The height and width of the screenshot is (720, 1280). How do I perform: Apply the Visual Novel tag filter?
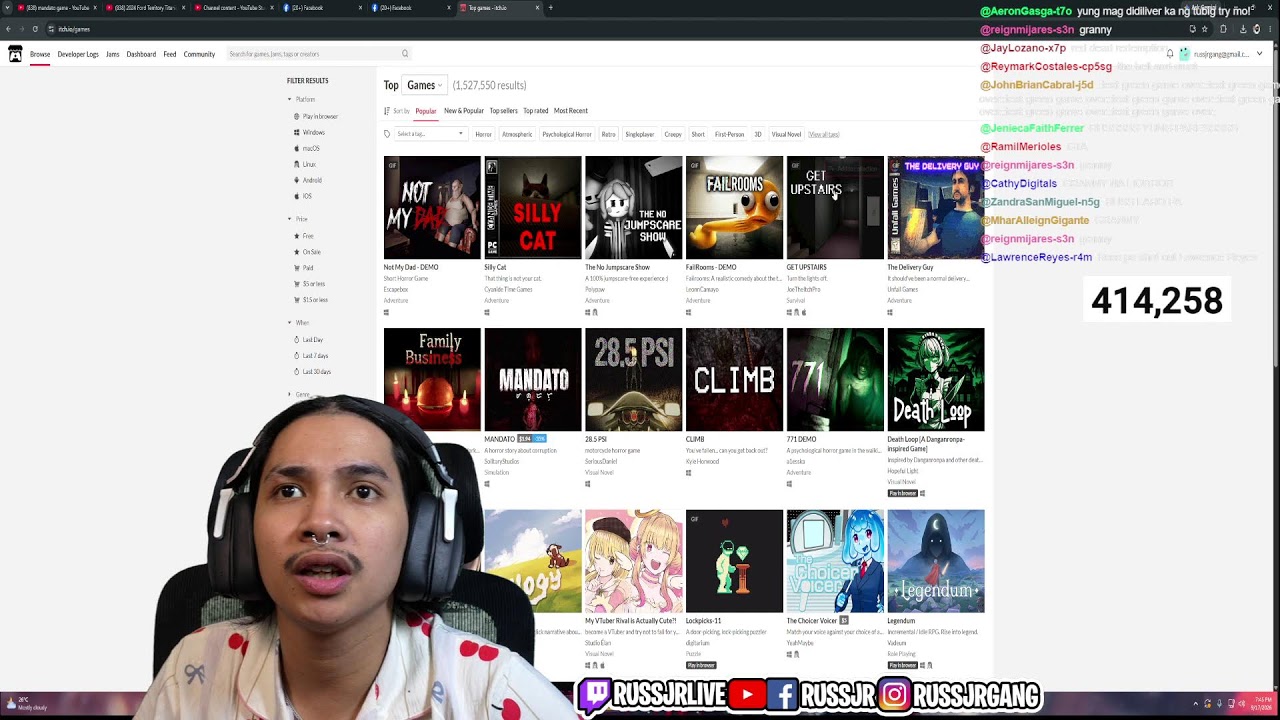pyautogui.click(x=786, y=134)
